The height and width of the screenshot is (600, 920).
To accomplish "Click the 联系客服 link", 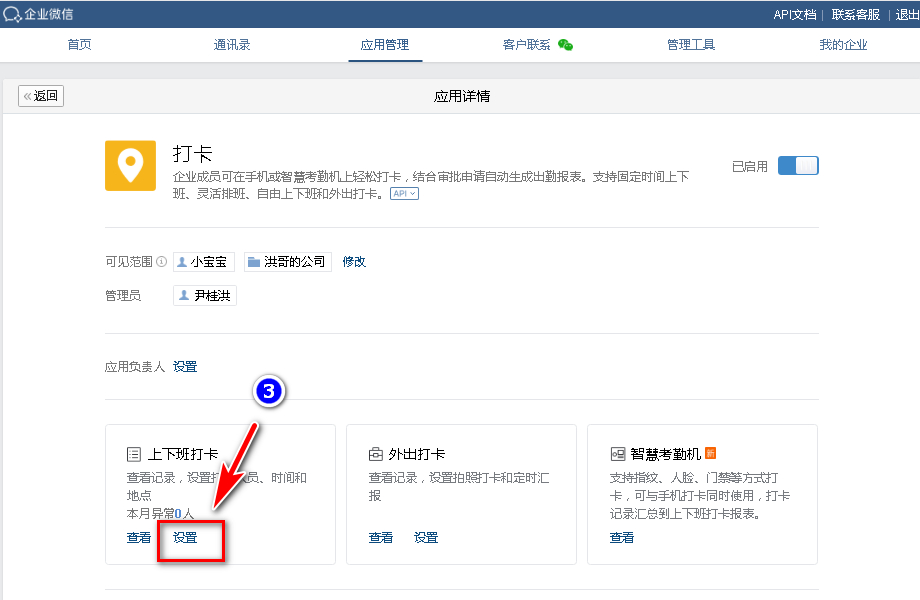I will coord(855,15).
